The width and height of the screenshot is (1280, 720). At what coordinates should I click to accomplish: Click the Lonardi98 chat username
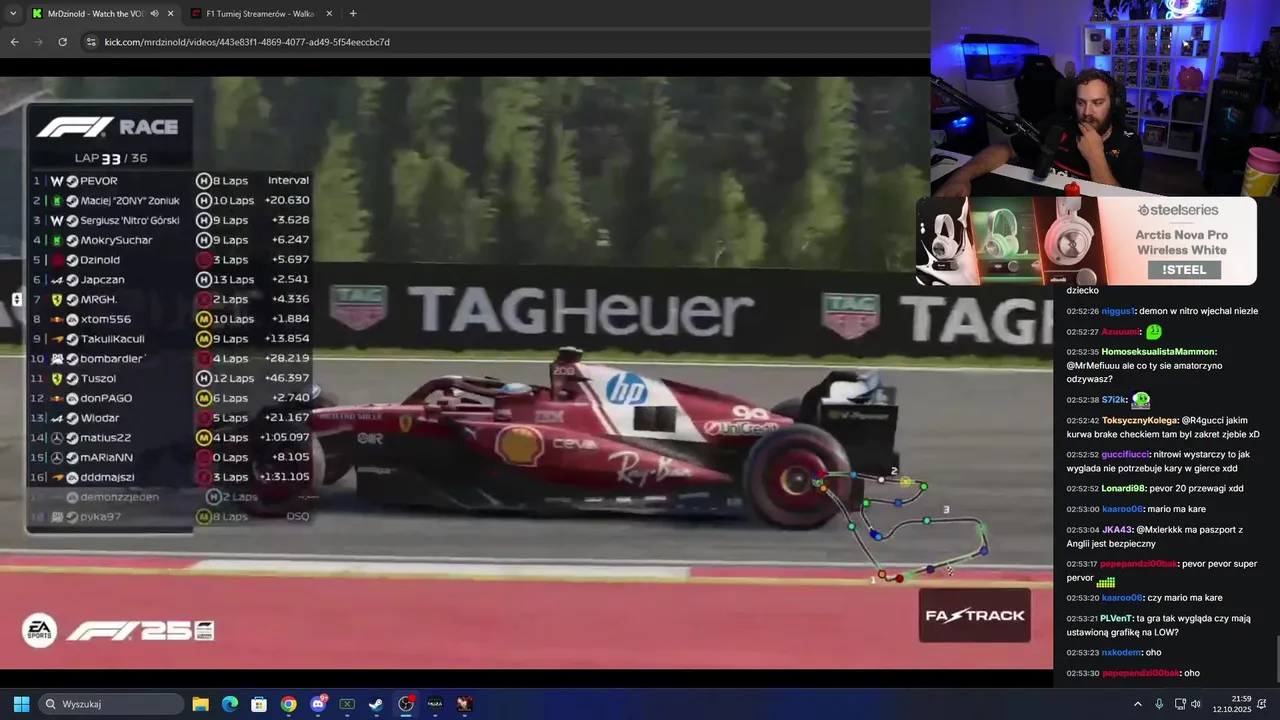(x=1123, y=489)
